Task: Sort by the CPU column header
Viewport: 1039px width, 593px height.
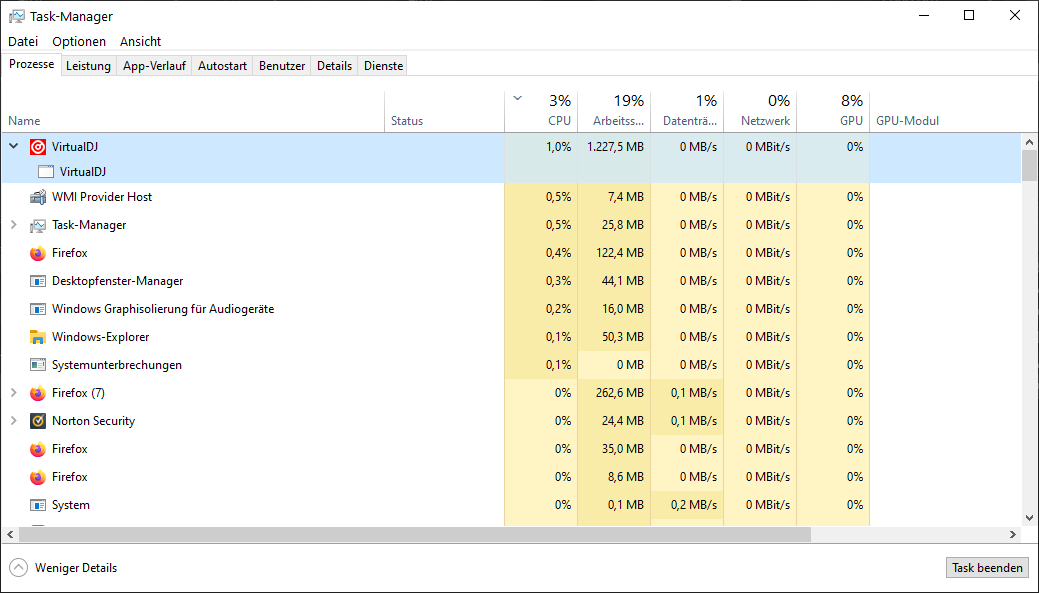Action: click(x=541, y=111)
